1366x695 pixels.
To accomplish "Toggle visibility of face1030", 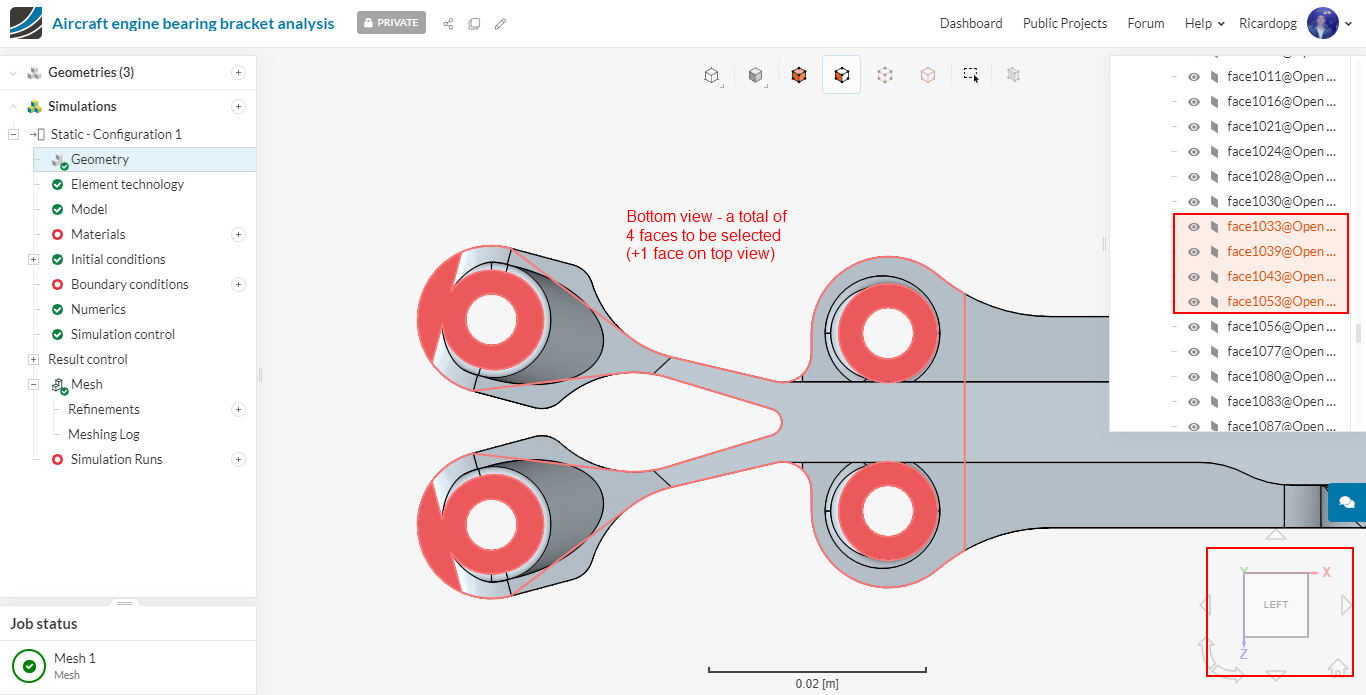I will [1193, 201].
